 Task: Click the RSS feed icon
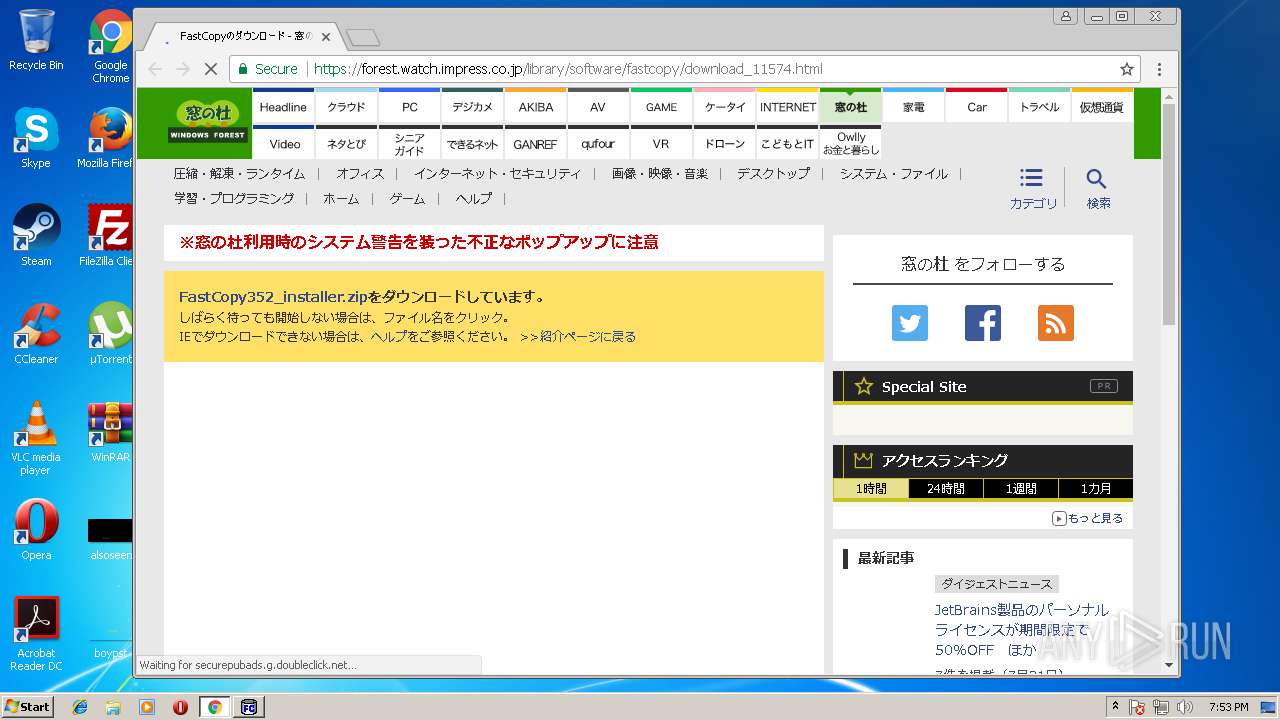pos(1056,323)
